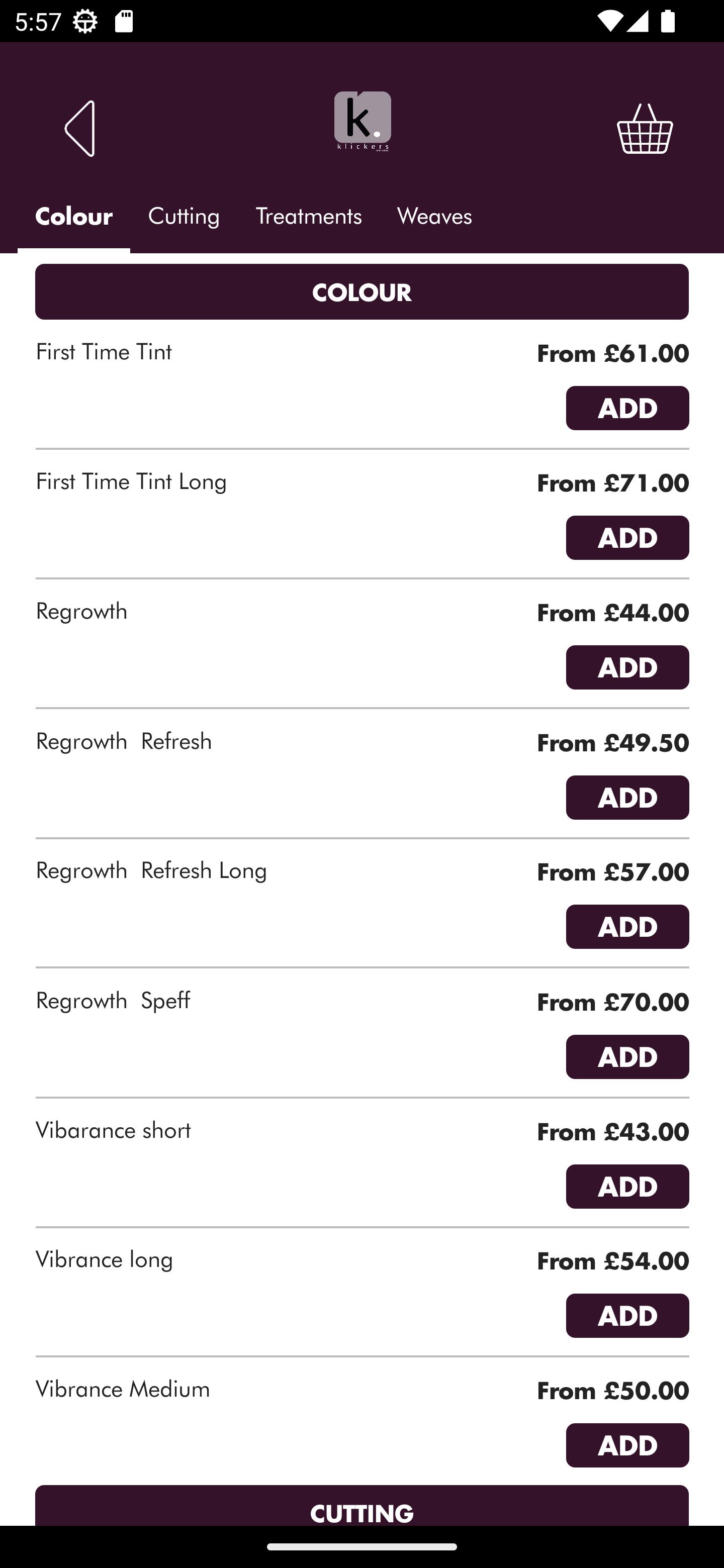This screenshot has height=1568, width=724.
Task: Open the shopping basket
Action: click(x=644, y=129)
